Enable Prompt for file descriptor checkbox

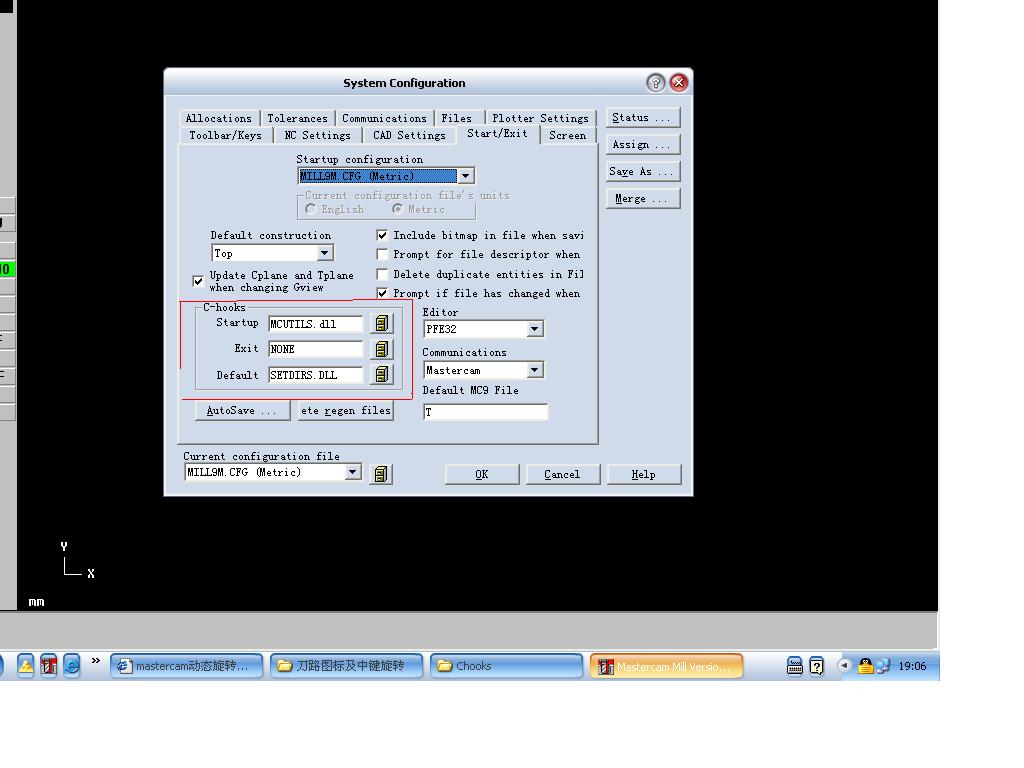pos(383,254)
